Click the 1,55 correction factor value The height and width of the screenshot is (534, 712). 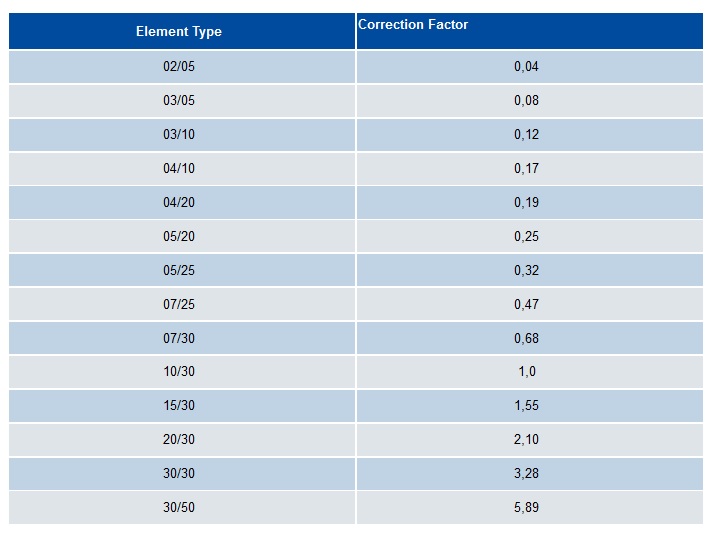[526, 405]
